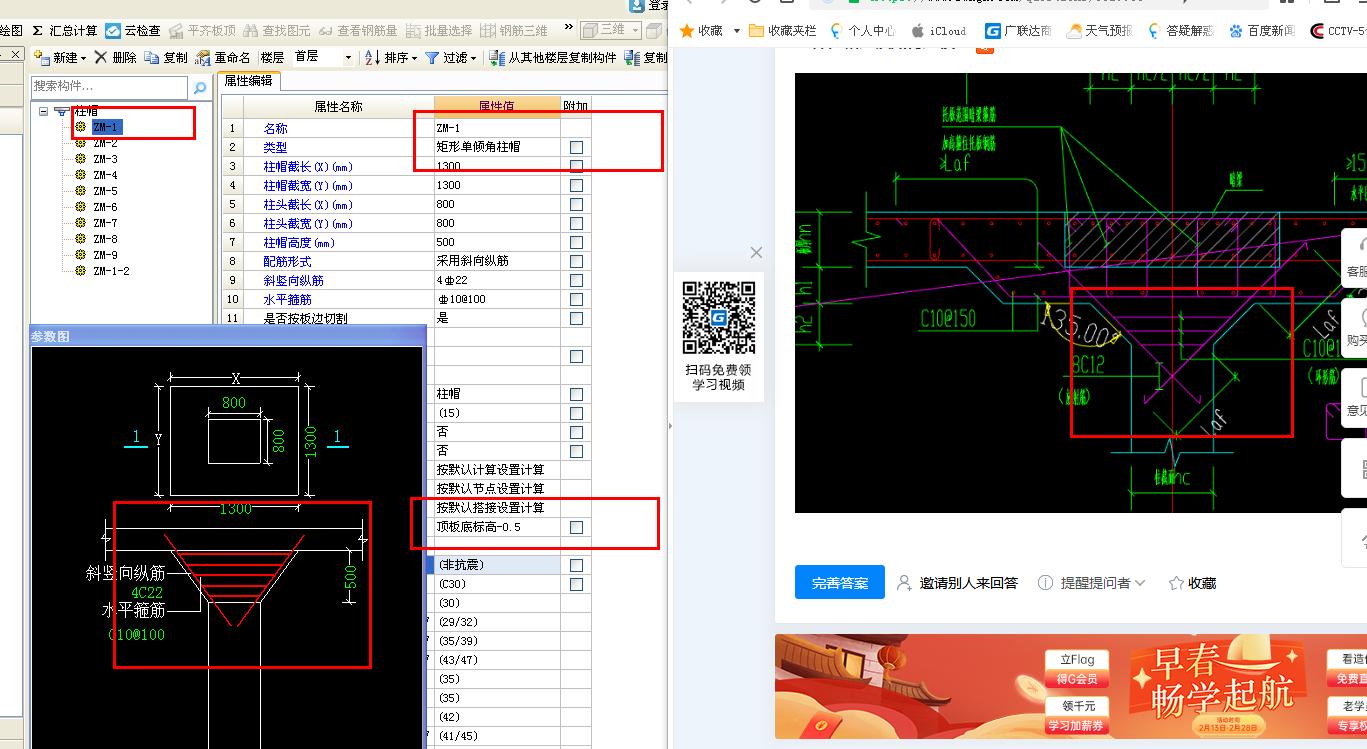The image size is (1367, 749).
Task: Collapse the 柱帽 tree node
Action: click(44, 111)
